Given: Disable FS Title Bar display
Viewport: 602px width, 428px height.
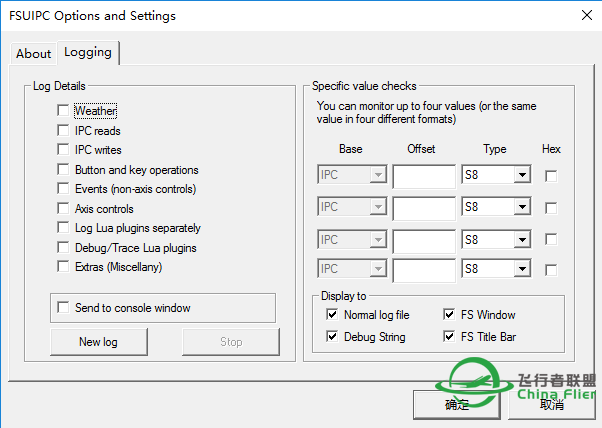Looking at the screenshot, I should [450, 337].
